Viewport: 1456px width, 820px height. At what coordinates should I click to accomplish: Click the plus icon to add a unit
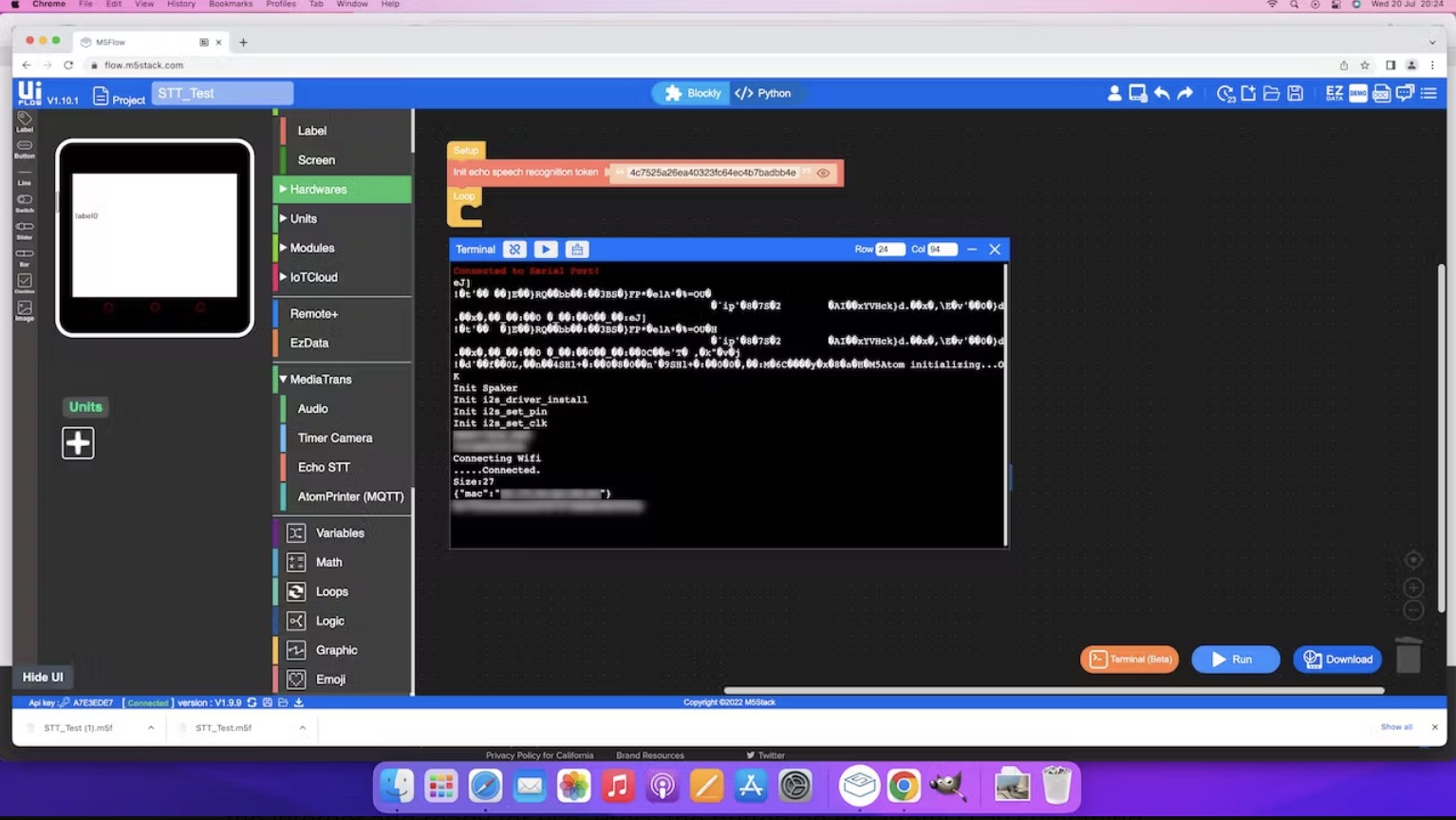point(78,442)
